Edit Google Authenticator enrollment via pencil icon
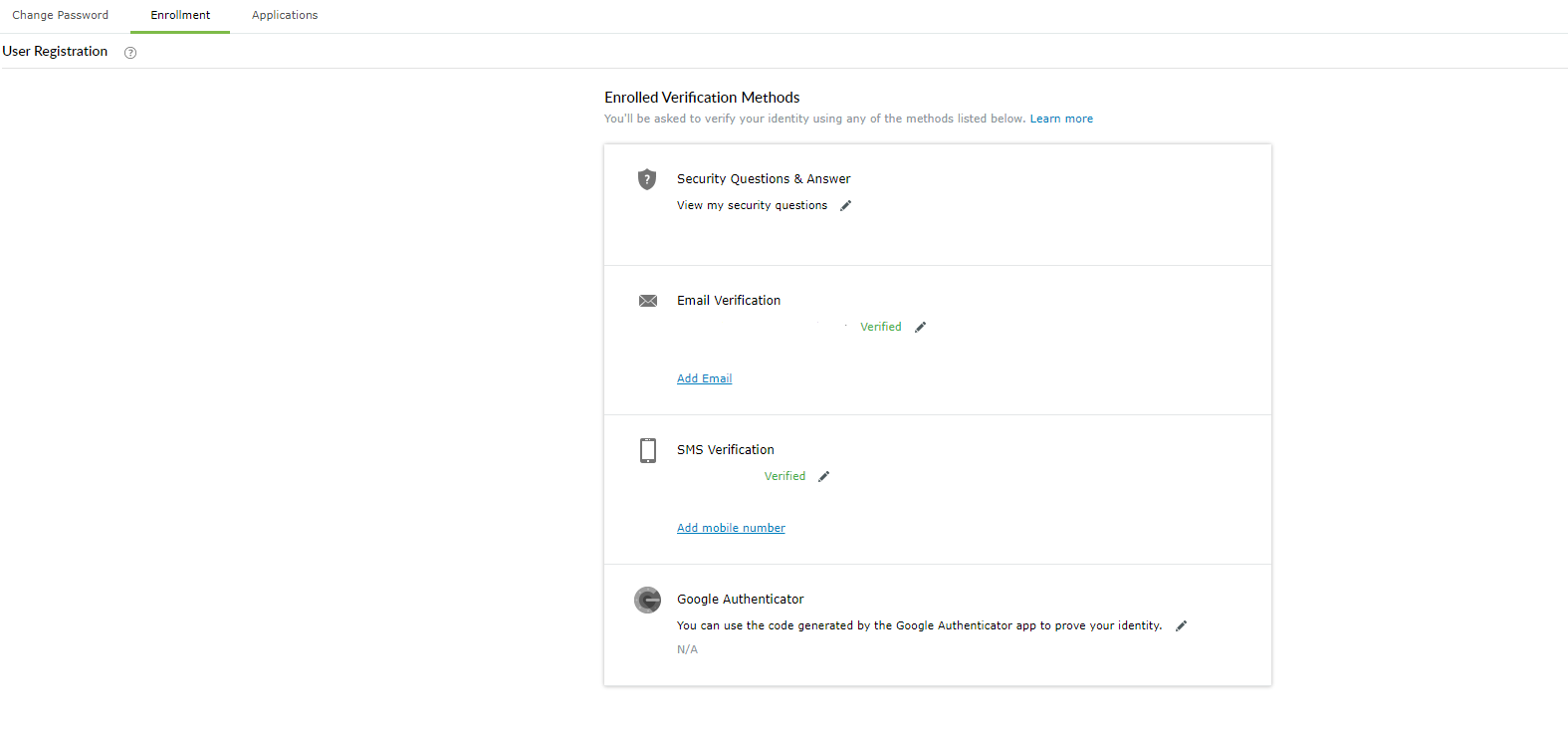Image resolution: width=1568 pixels, height=734 pixels. pos(1182,625)
